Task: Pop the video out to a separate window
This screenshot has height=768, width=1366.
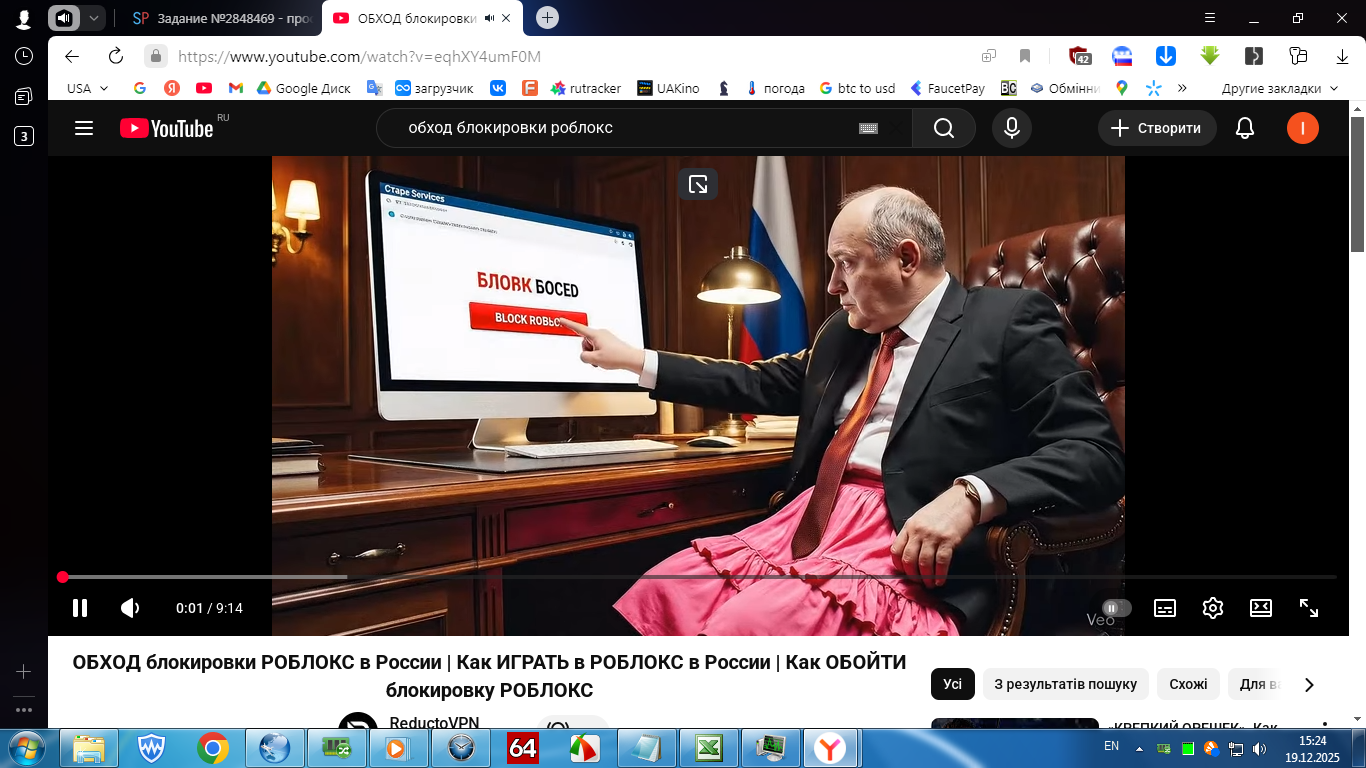Action: click(x=698, y=184)
